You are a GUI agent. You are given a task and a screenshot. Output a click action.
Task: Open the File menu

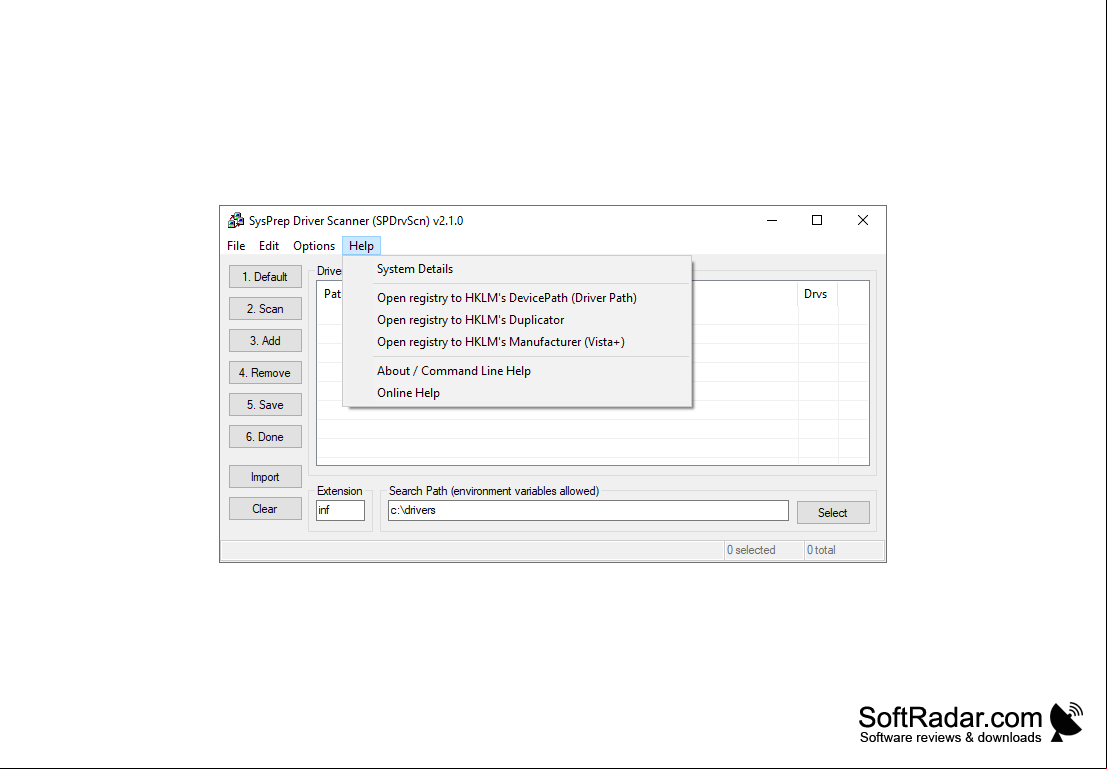click(x=236, y=246)
